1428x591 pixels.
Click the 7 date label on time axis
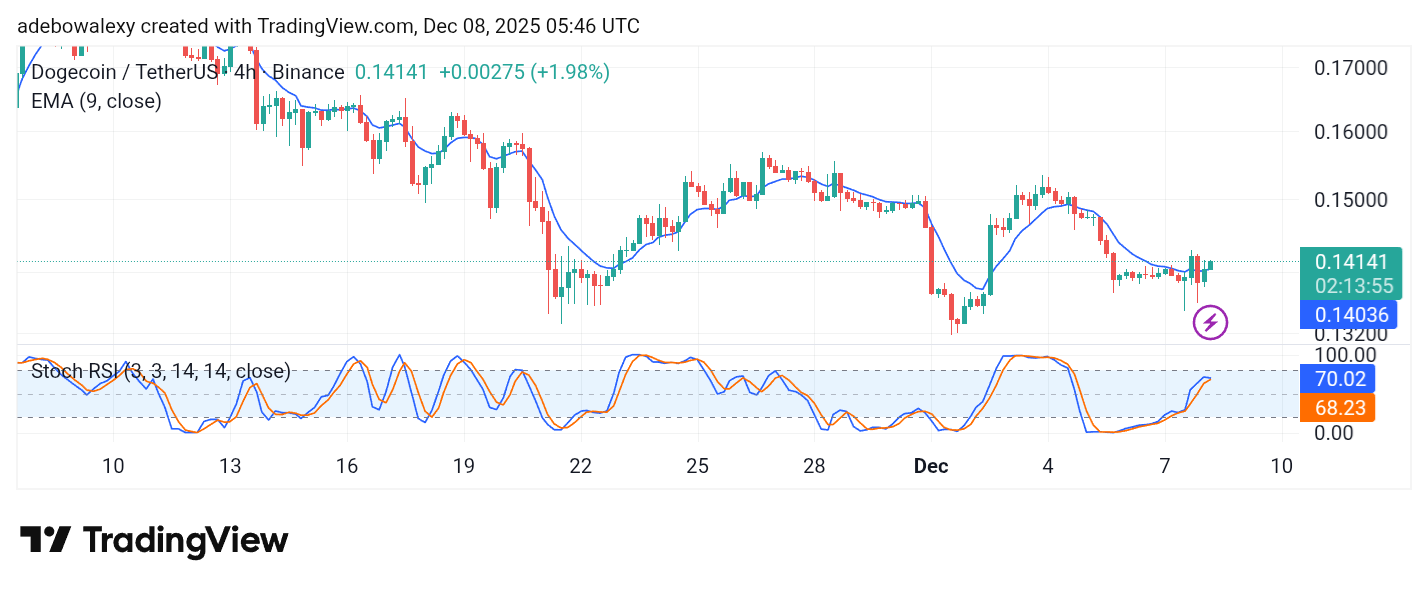point(1164,466)
